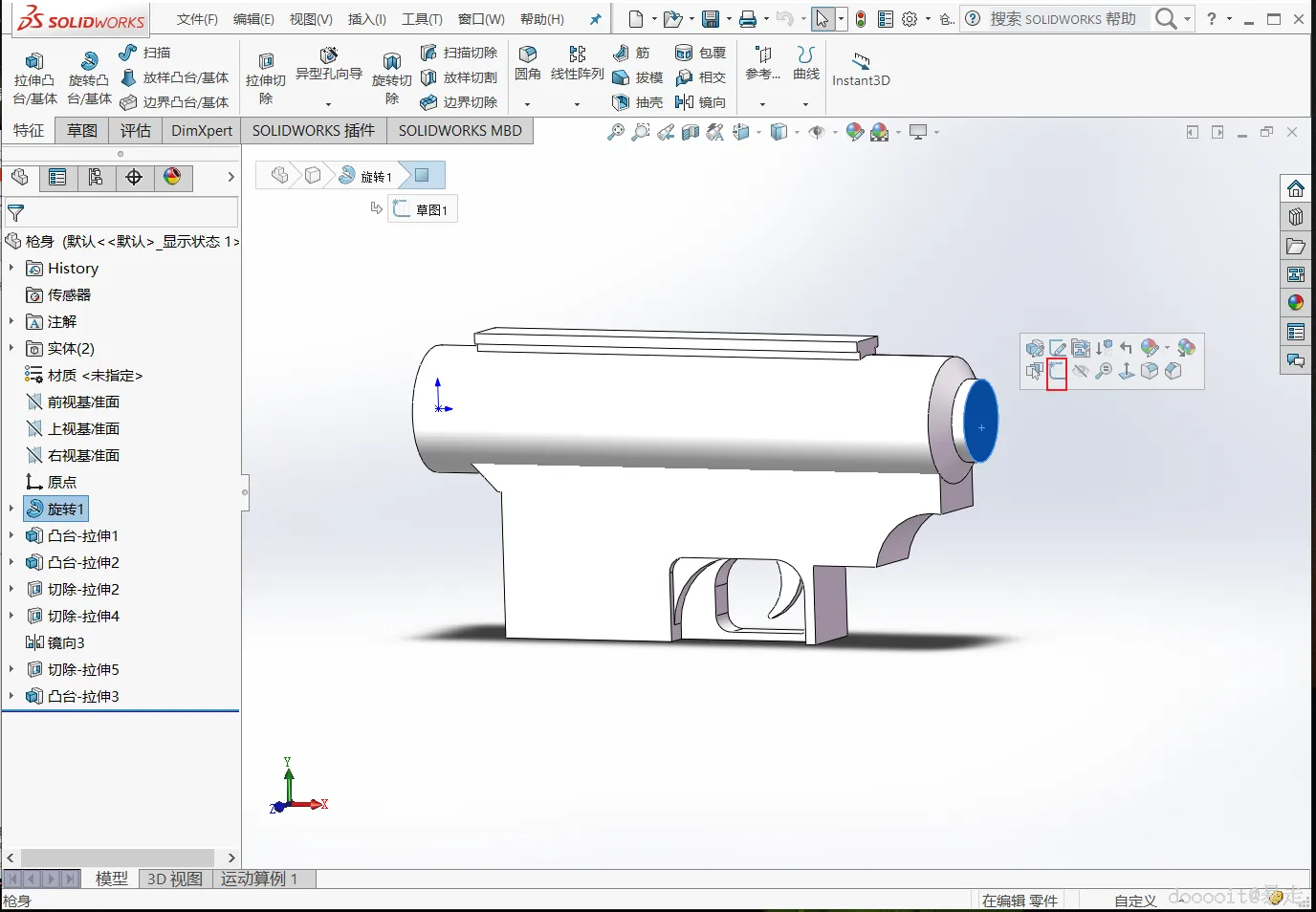The width and height of the screenshot is (1316, 912).
Task: Expand the 凸台-拉伸1 feature node
Action: coord(11,535)
